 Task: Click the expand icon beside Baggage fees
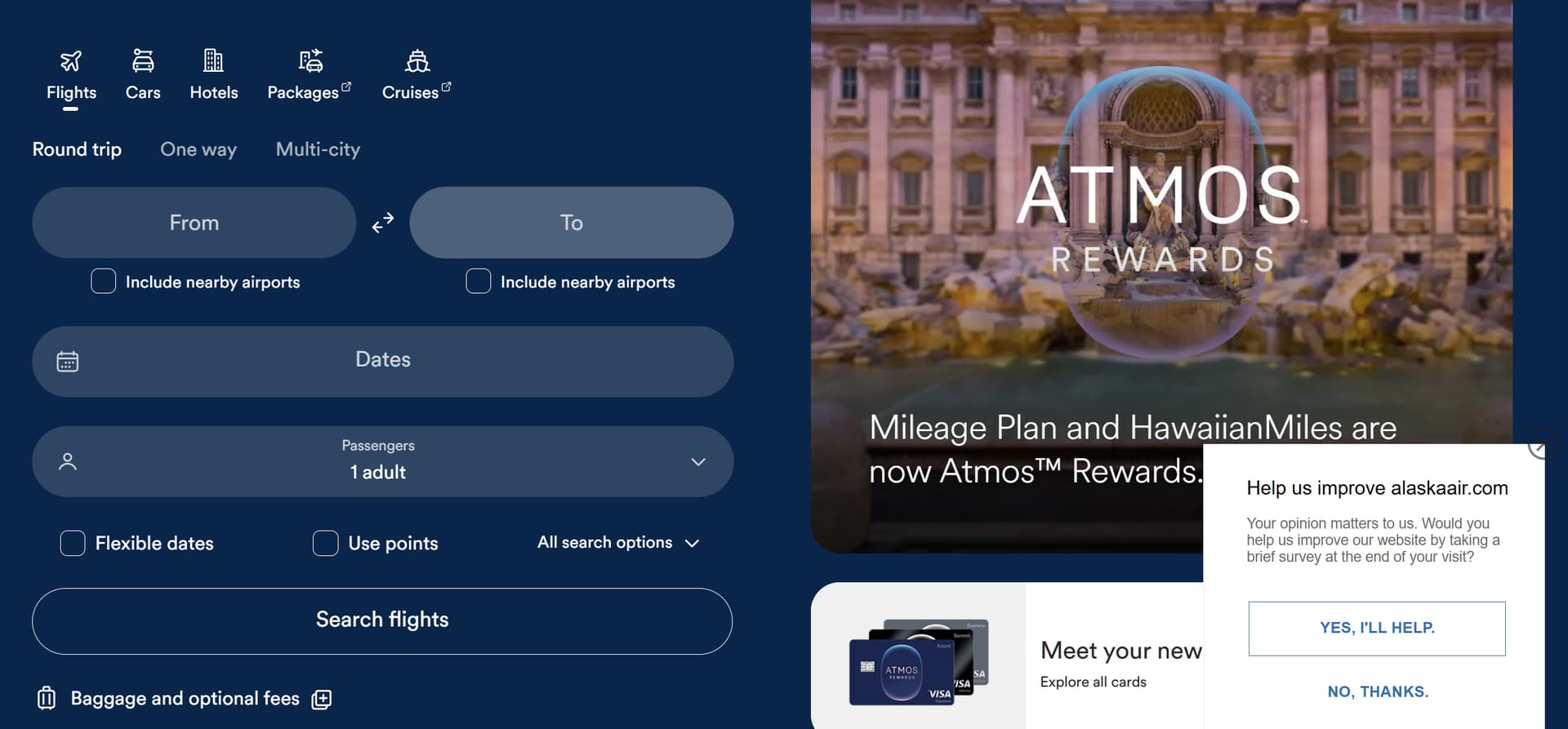coord(322,700)
